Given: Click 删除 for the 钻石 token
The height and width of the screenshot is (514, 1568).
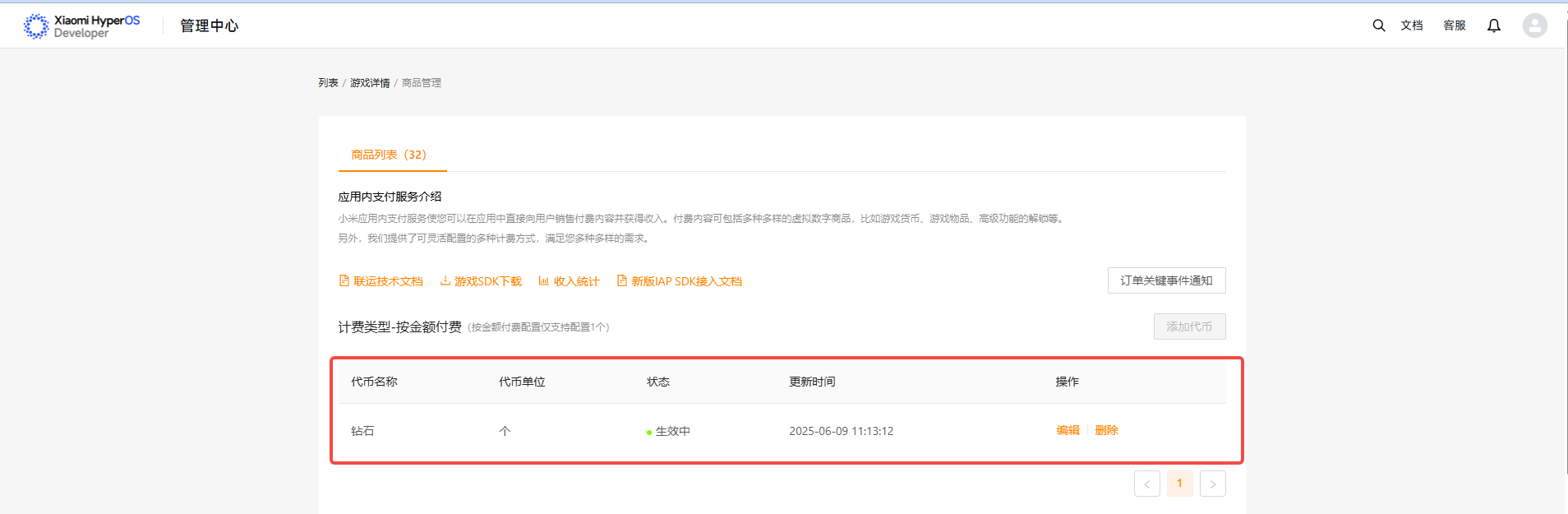Looking at the screenshot, I should (x=1107, y=430).
